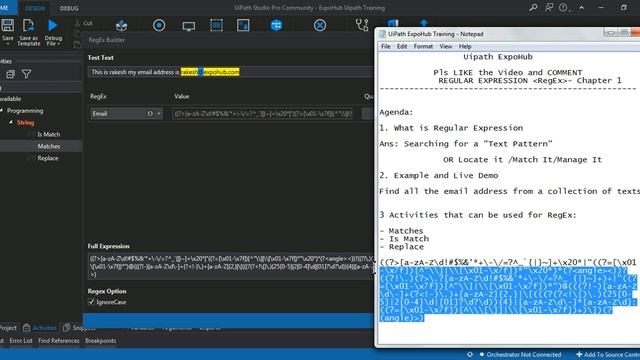Image resolution: width=640 pixels, height=360 pixels.
Task: Click the Notepad icon in its title bar
Action: tap(382, 34)
